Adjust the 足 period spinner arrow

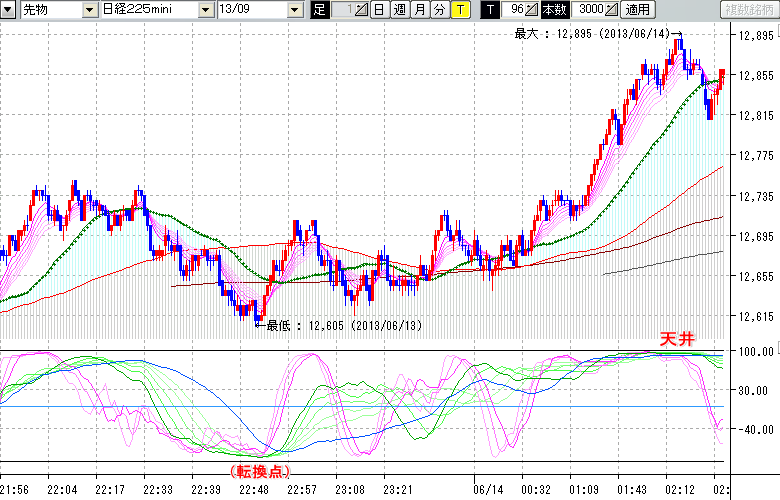[361, 9]
